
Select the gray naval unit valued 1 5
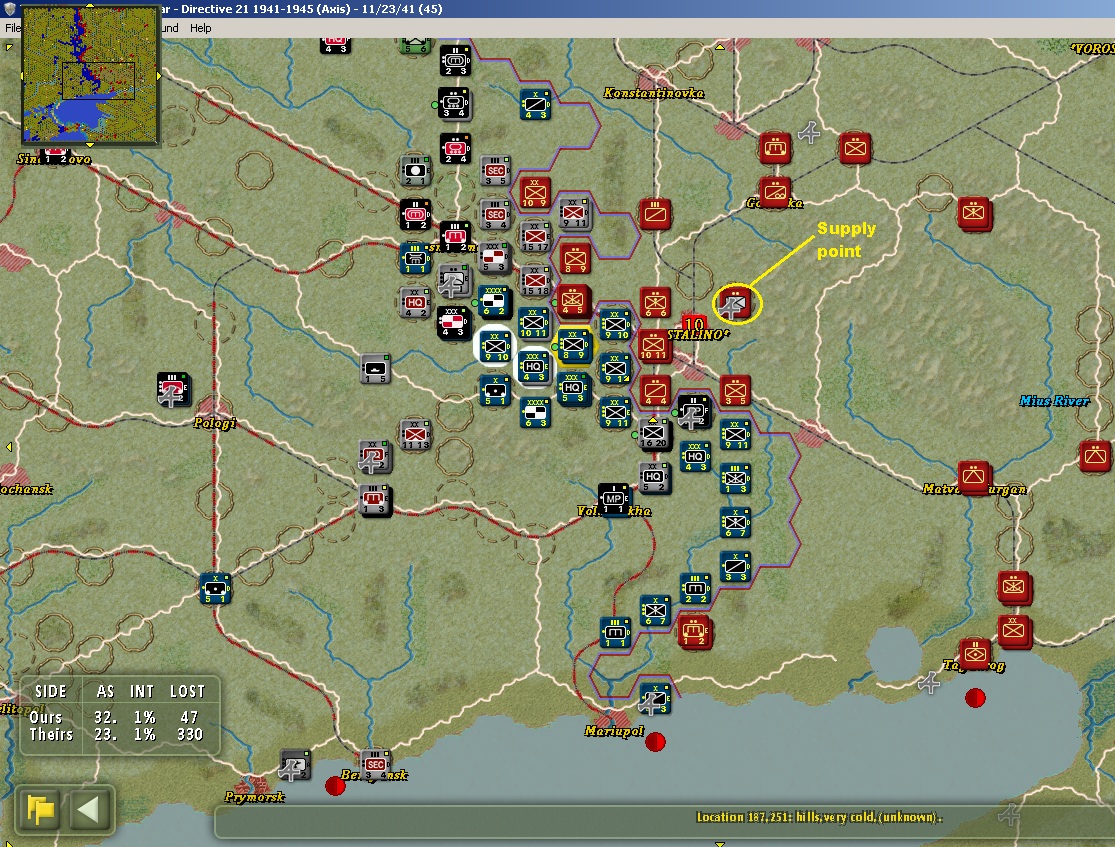pyautogui.click(x=375, y=369)
